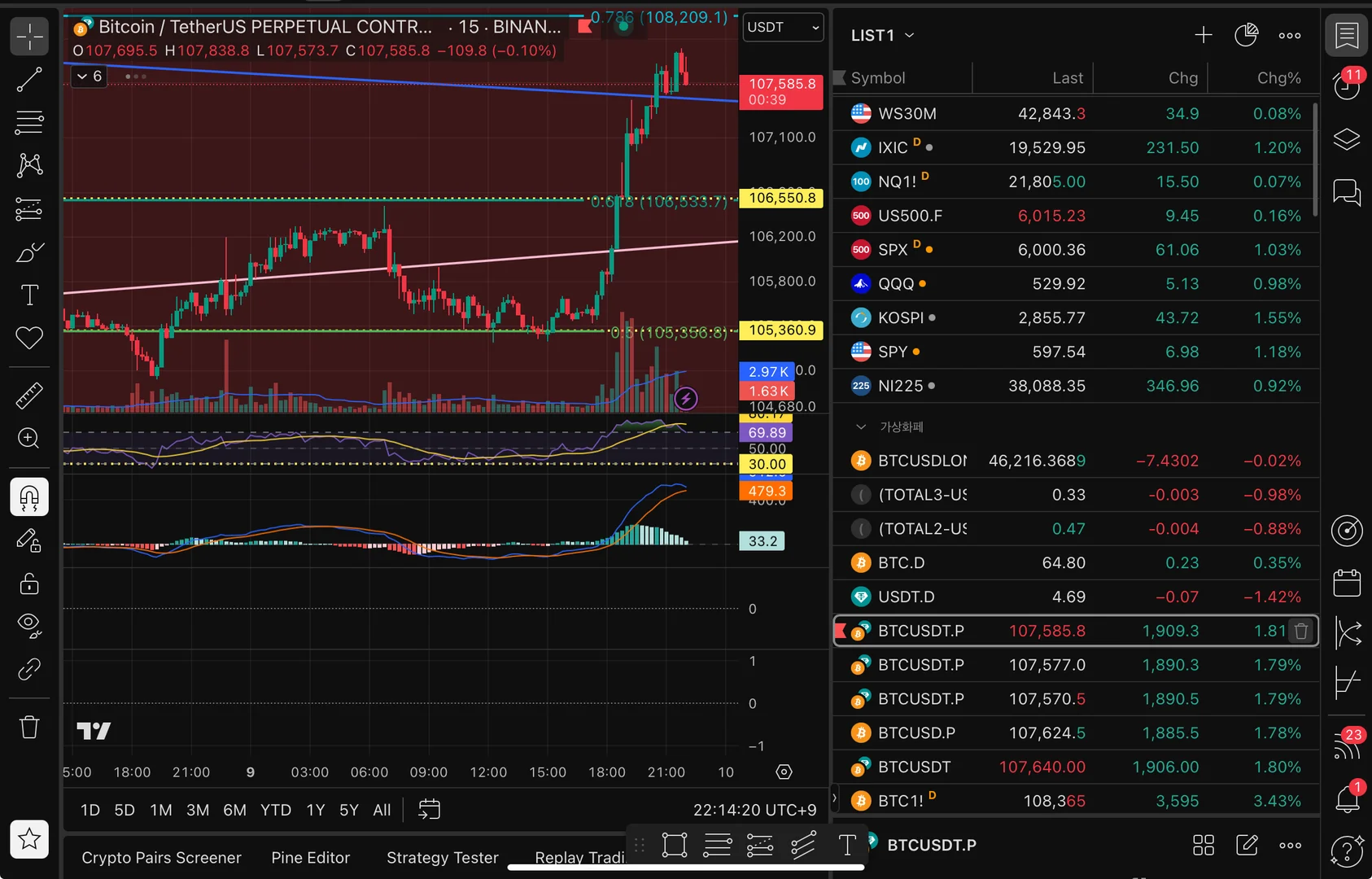Select the Text tool in left toolbar
This screenshot has width=1372, height=879.
29,295
